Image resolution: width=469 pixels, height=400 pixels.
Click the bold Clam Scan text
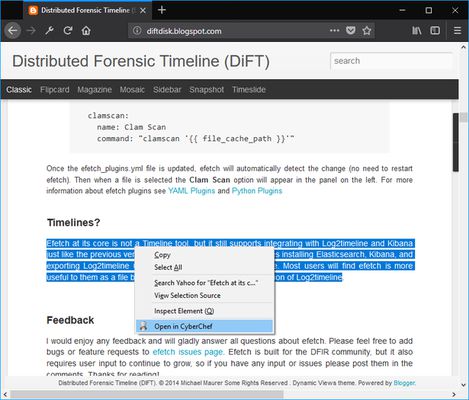210,180
